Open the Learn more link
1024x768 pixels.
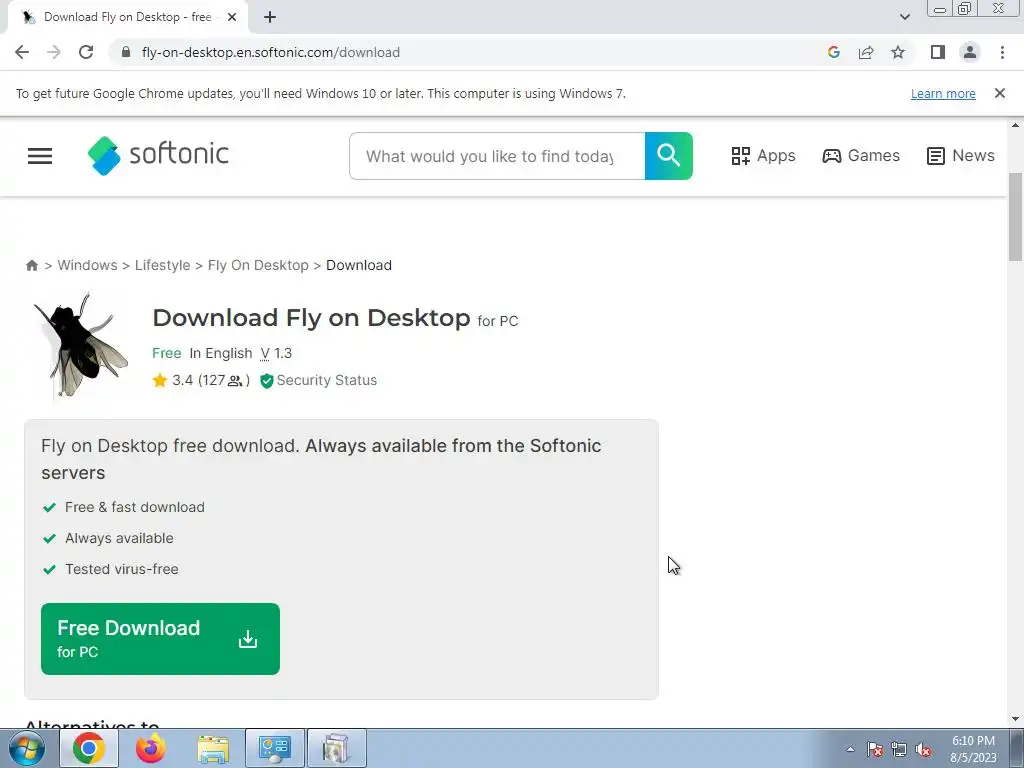tap(943, 93)
